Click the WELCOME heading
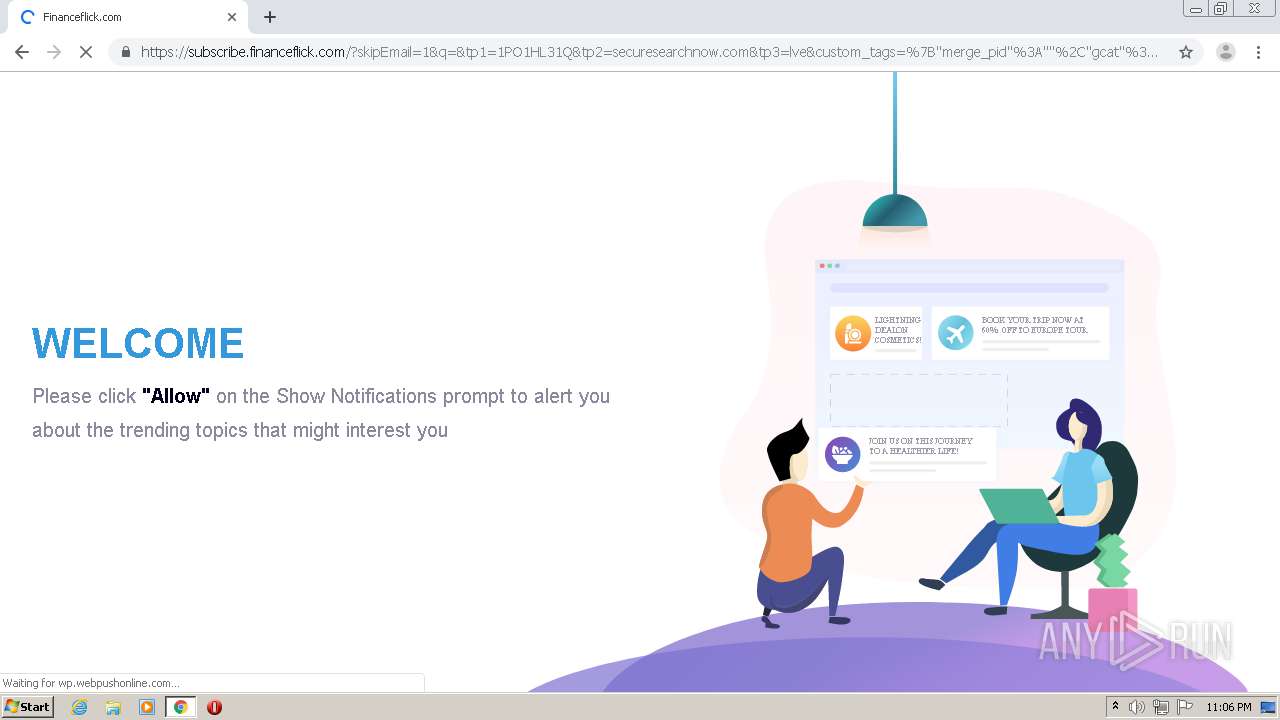The height and width of the screenshot is (720, 1280). [138, 344]
